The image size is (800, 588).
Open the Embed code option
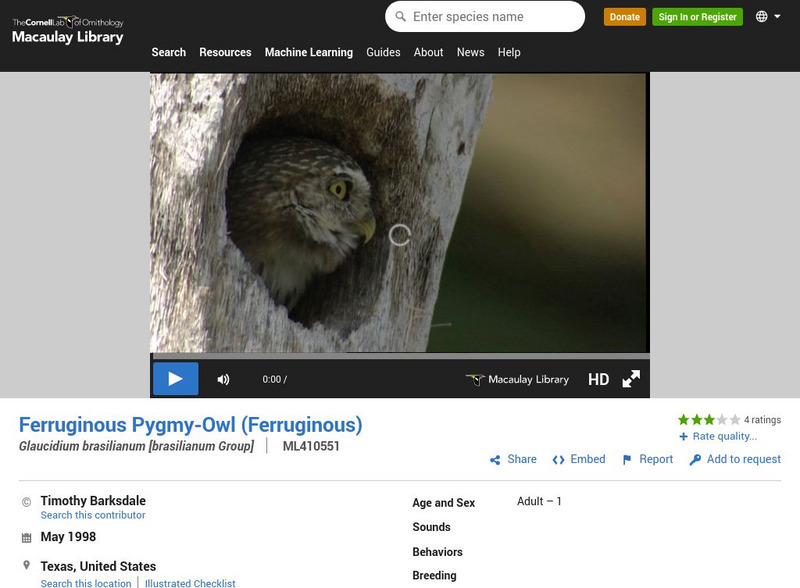559,459
